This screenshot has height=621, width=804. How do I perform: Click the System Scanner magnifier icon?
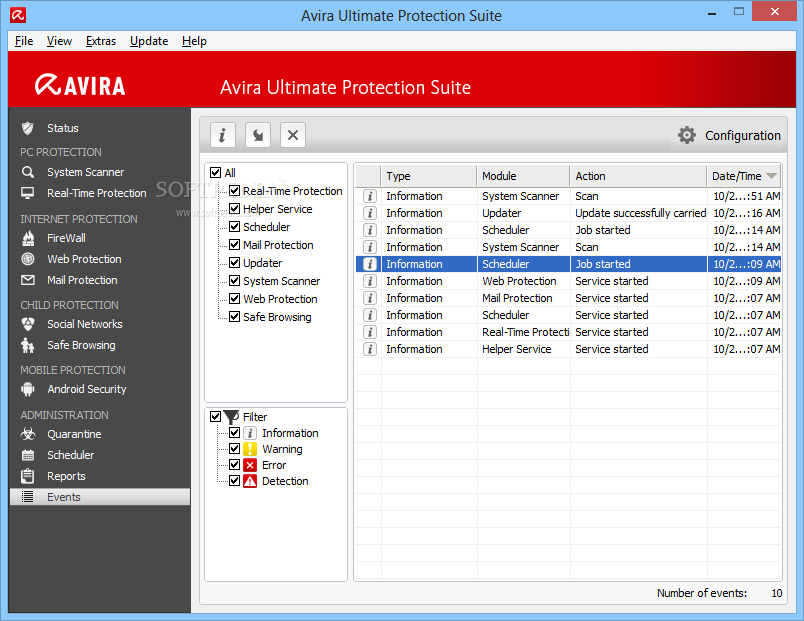[x=28, y=172]
